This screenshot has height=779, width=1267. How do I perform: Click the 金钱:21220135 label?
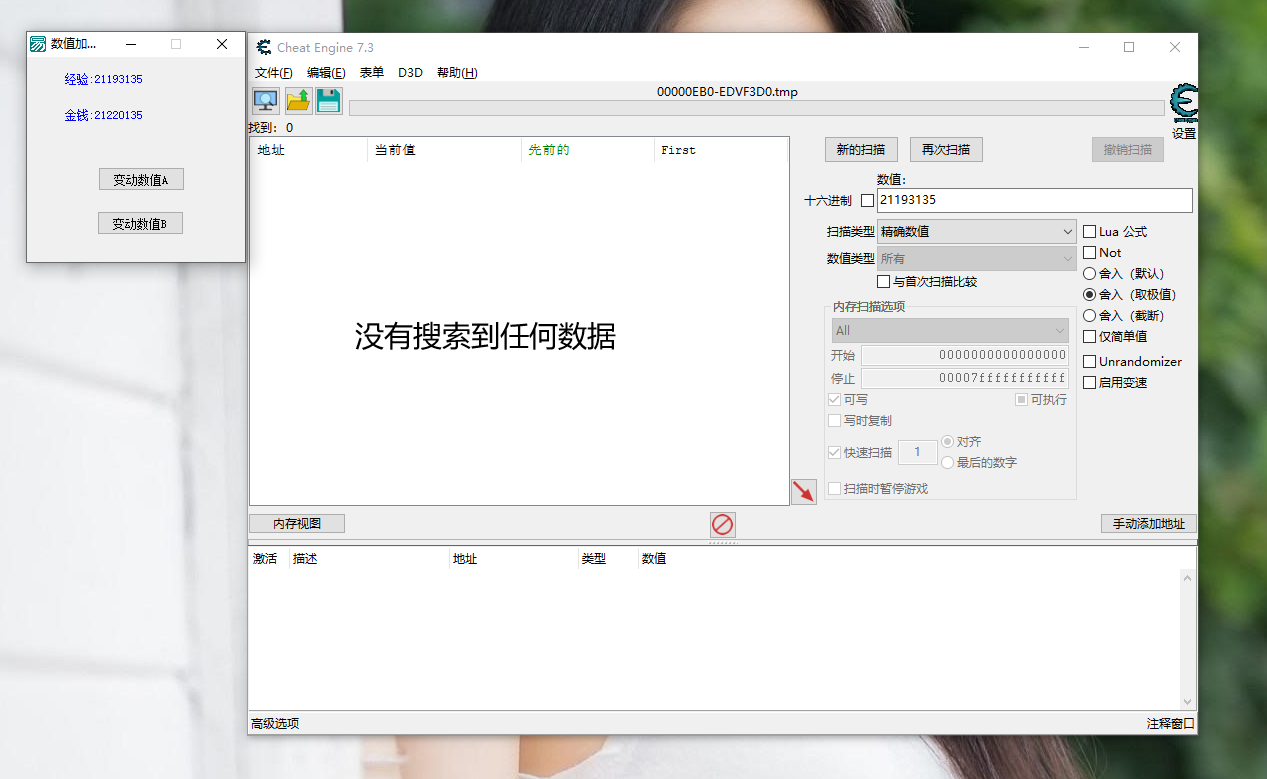[104, 115]
